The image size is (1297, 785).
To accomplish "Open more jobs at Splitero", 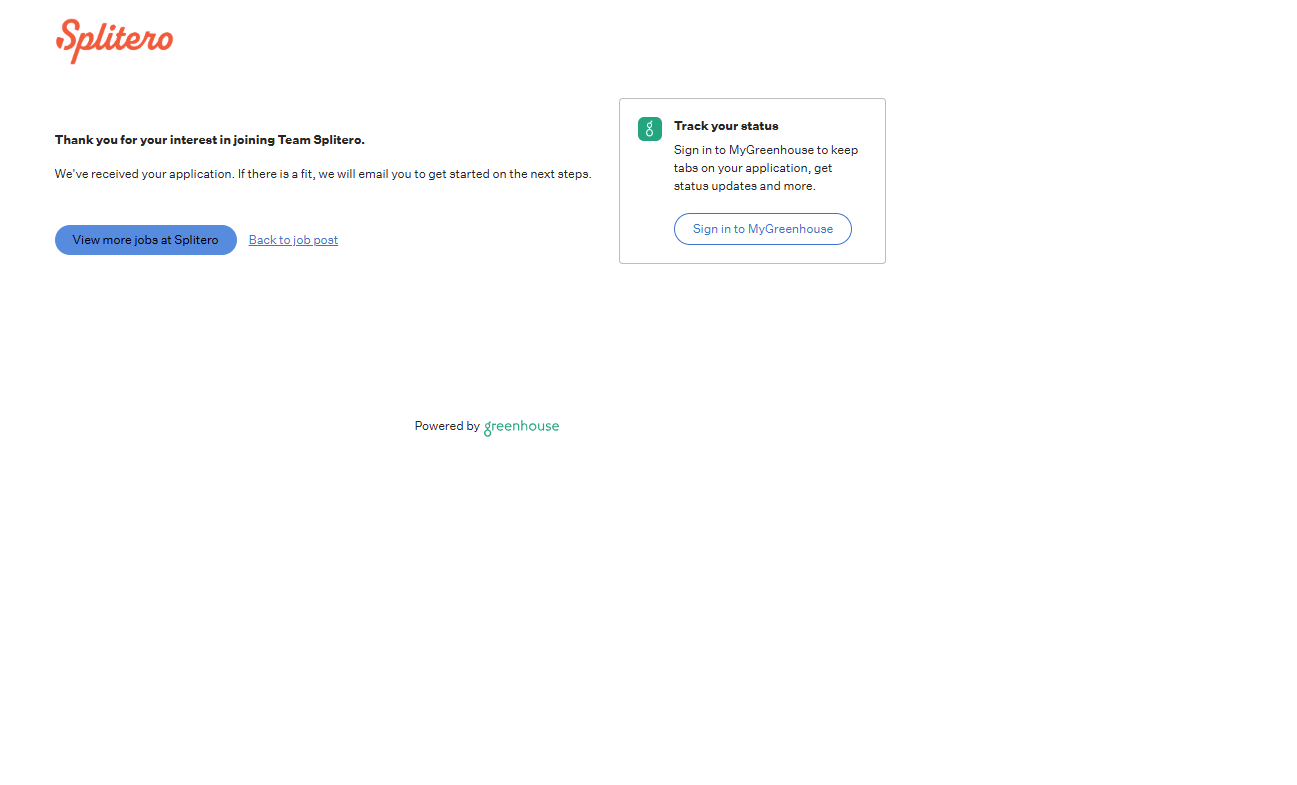I will [x=146, y=240].
